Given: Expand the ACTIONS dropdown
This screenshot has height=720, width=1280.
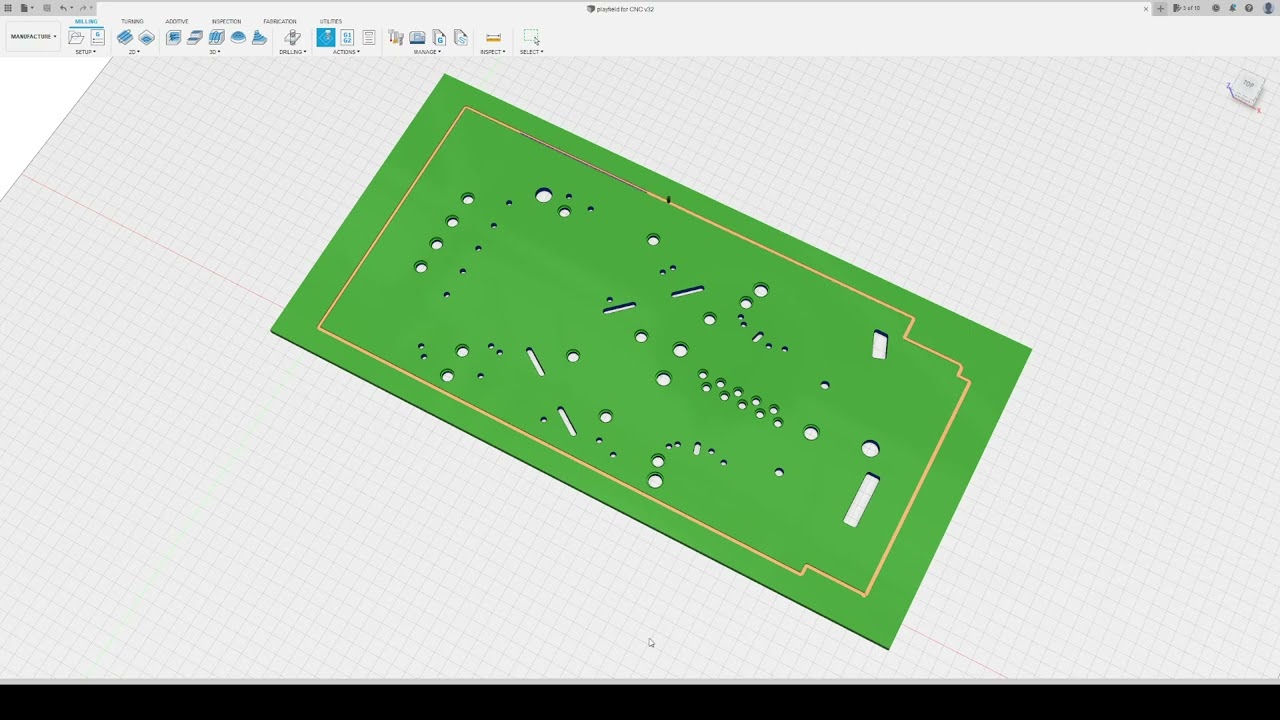Looking at the screenshot, I should point(346,52).
